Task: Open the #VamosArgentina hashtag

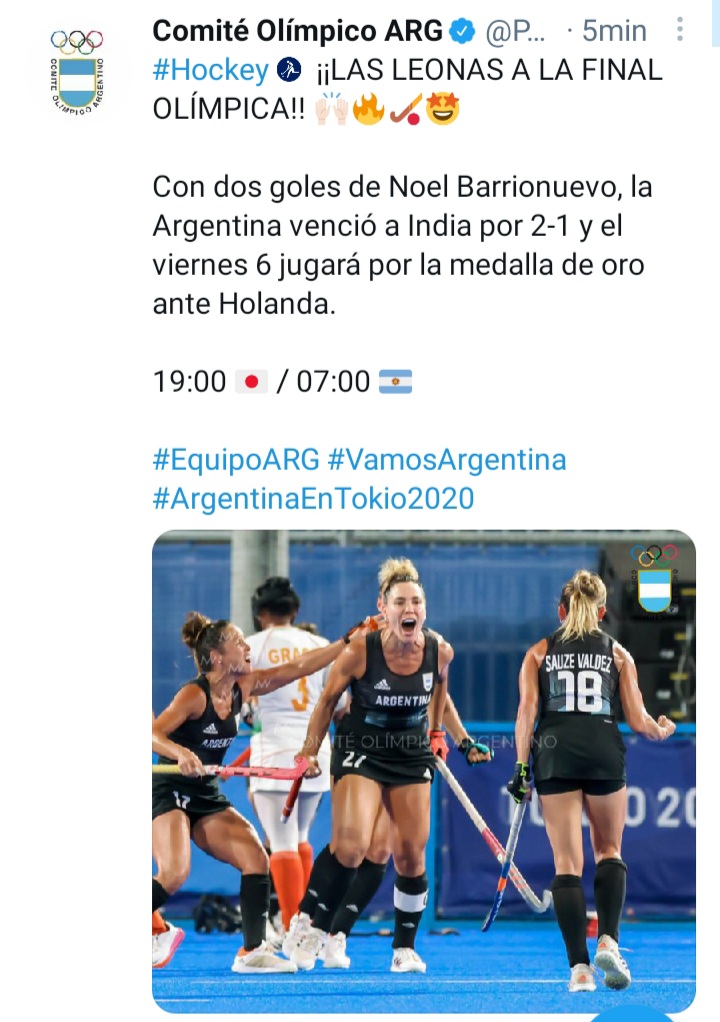Action: [446, 460]
